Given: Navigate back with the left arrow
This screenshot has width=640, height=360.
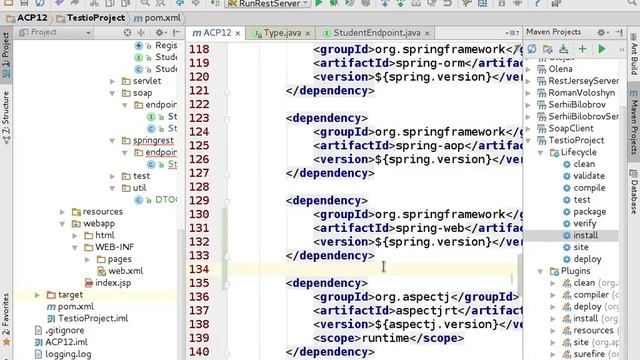Looking at the screenshot, I should pyautogui.click(x=180, y=3).
